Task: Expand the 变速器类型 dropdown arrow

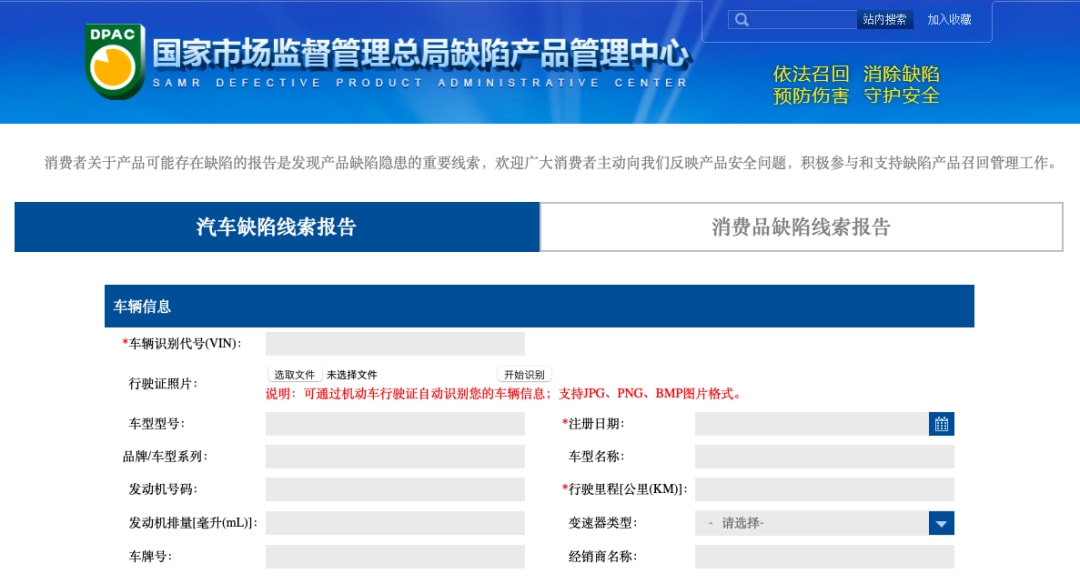Action: [x=941, y=523]
